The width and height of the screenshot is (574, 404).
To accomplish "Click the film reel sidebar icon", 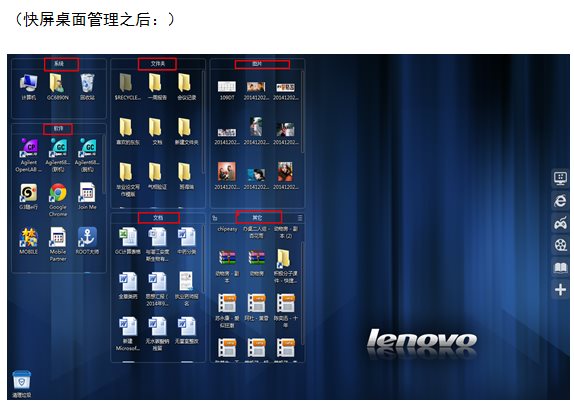I will tap(560, 245).
